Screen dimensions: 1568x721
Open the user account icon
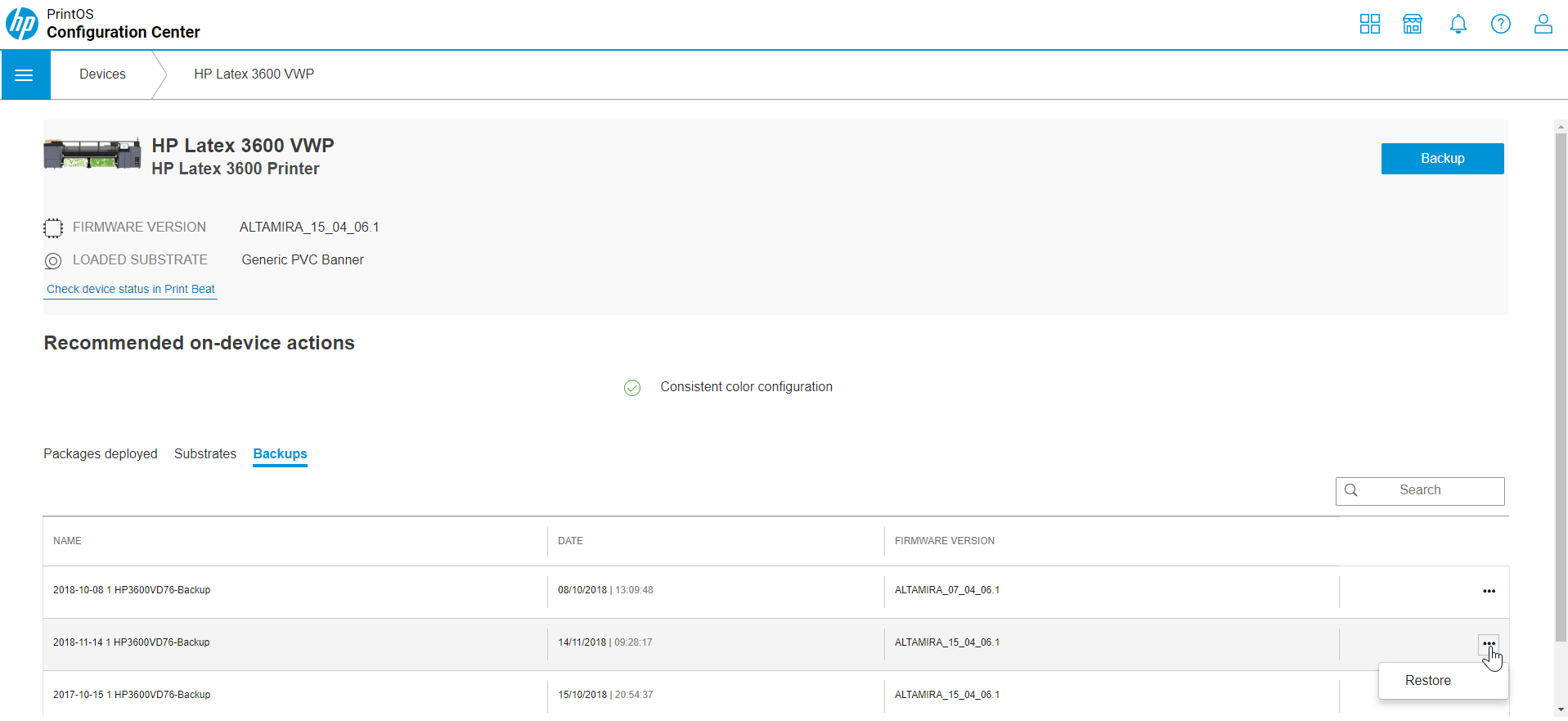coord(1543,24)
